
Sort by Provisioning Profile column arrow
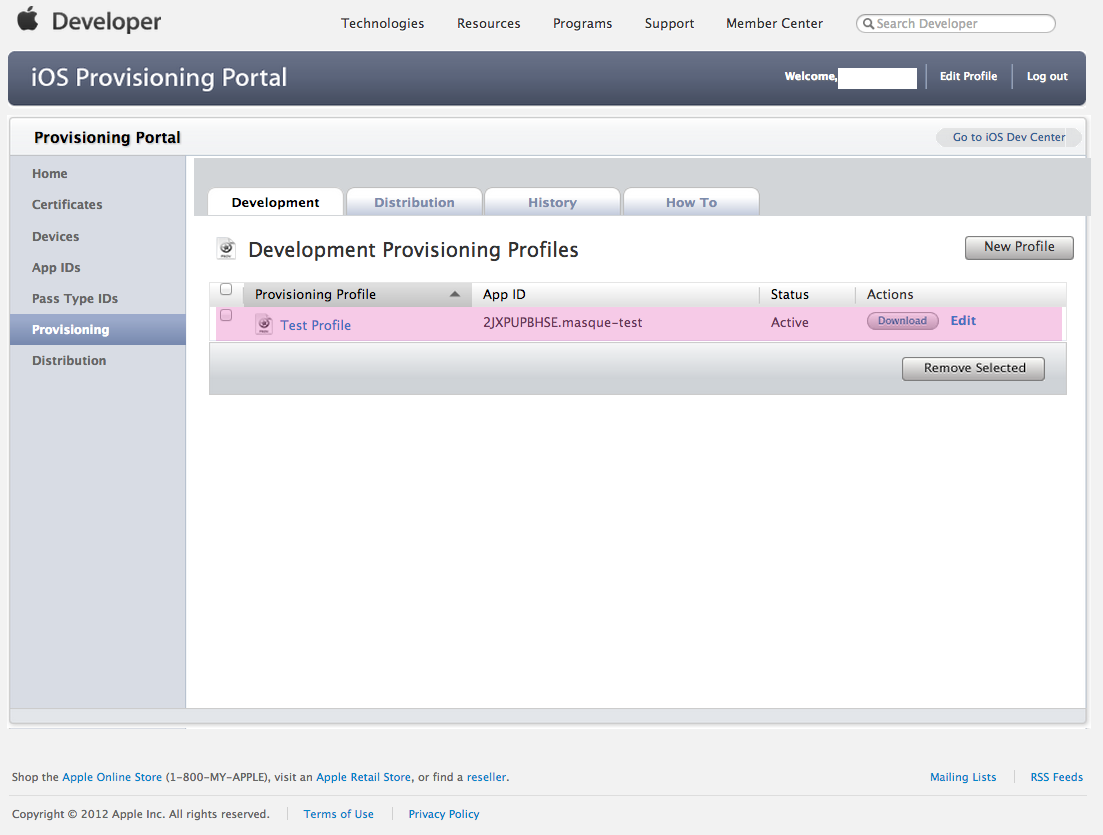454,294
